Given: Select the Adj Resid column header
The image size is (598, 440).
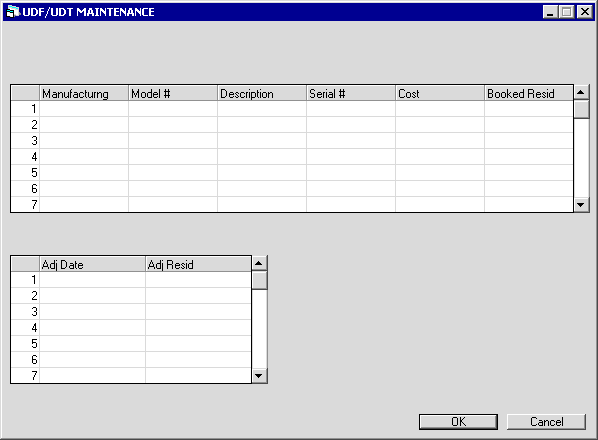Looking at the screenshot, I should click(198, 264).
